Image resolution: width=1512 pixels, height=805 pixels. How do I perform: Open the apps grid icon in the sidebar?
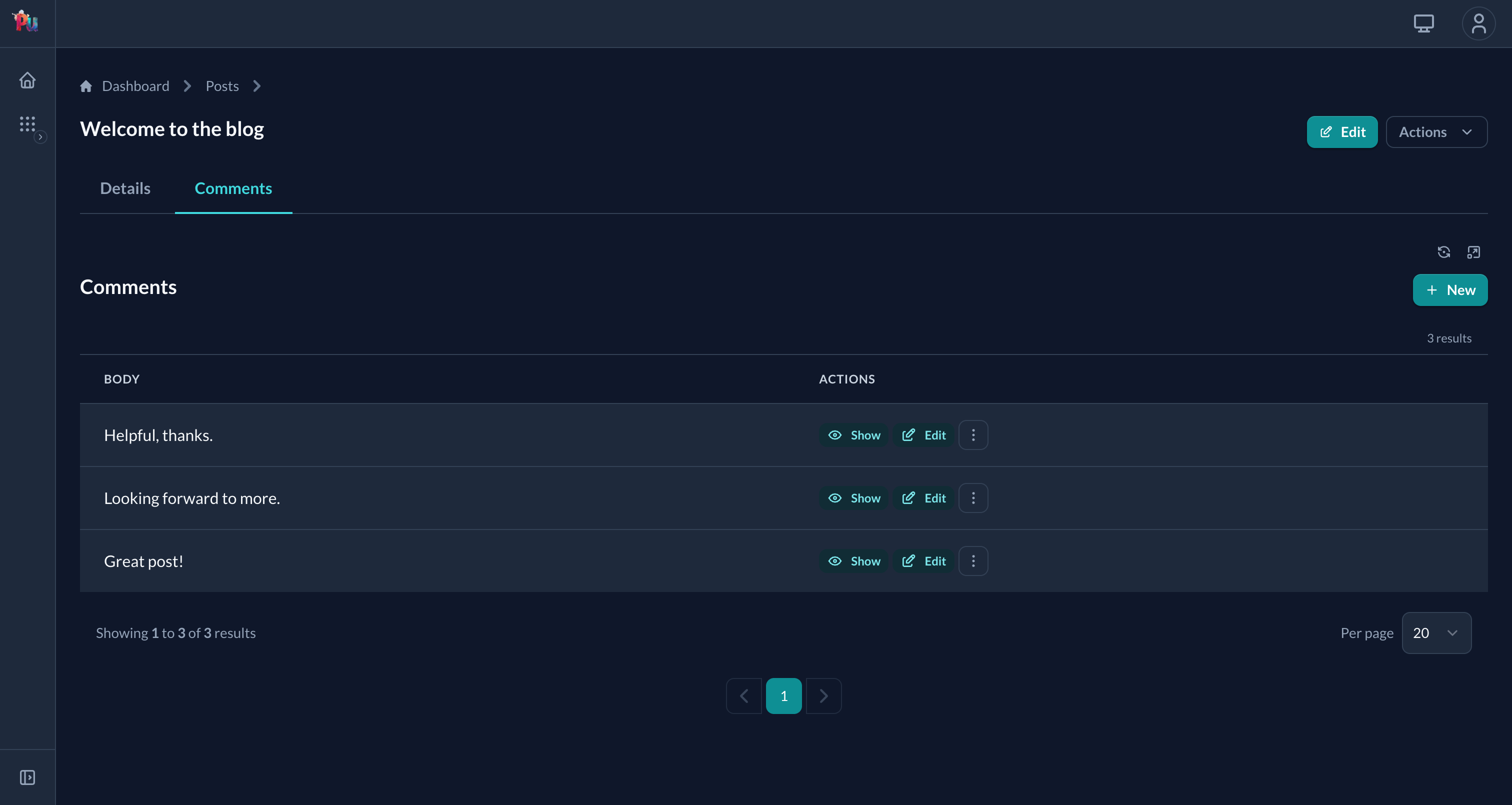pos(27,124)
